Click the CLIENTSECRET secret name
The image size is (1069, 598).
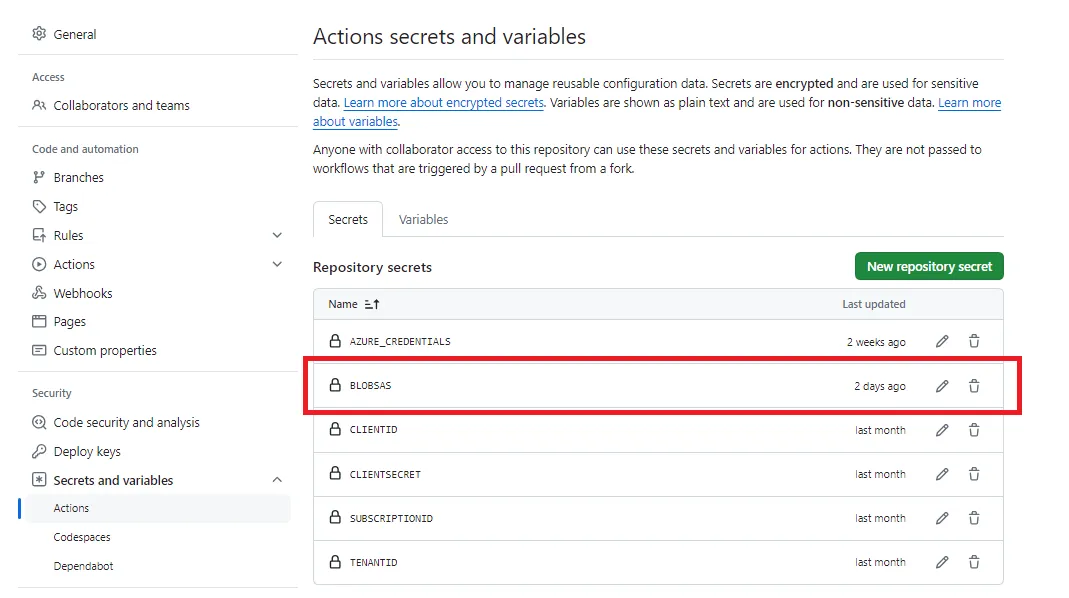(x=385, y=475)
